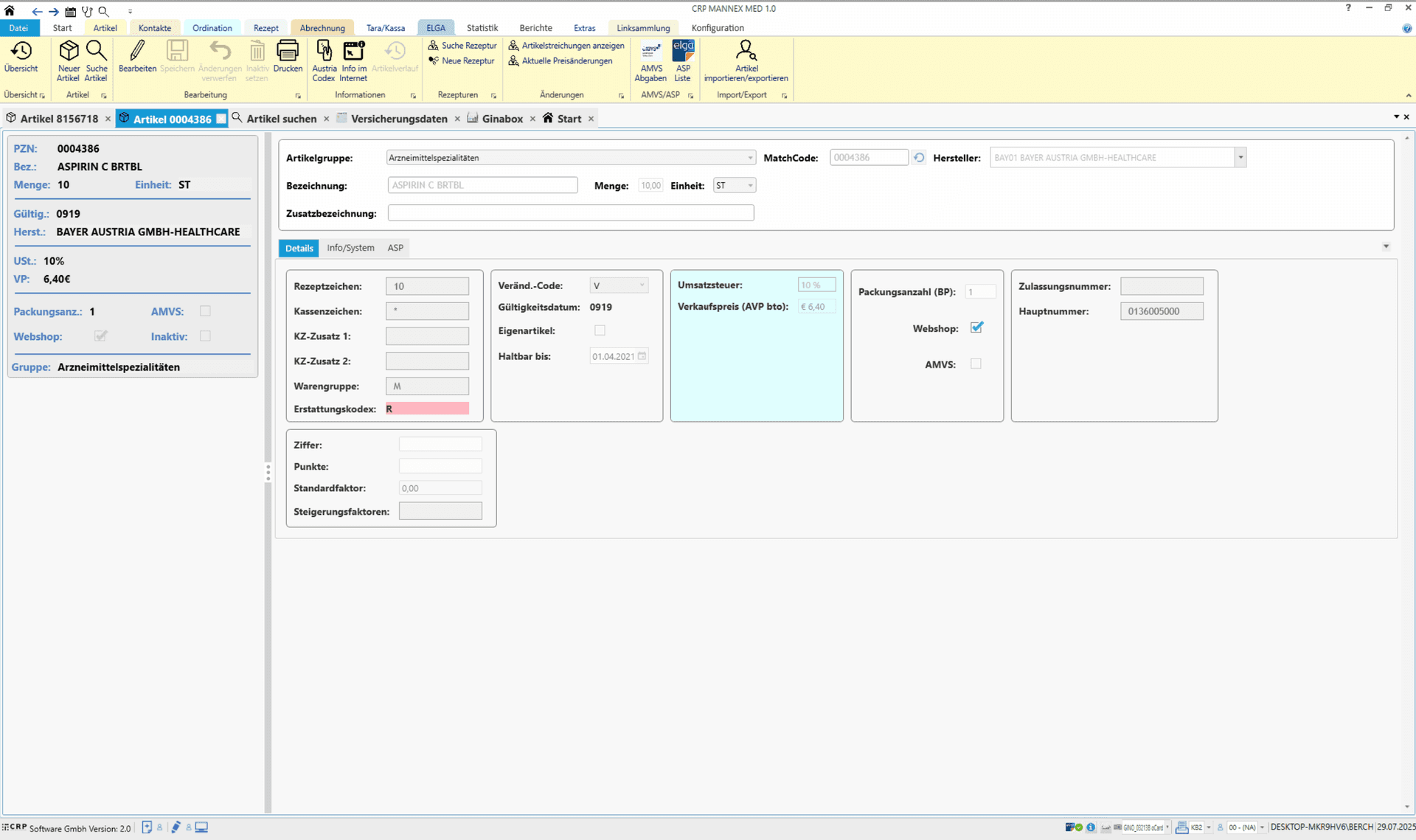
Task: Switch to the Artikel 8156718 tab
Action: [x=59, y=119]
